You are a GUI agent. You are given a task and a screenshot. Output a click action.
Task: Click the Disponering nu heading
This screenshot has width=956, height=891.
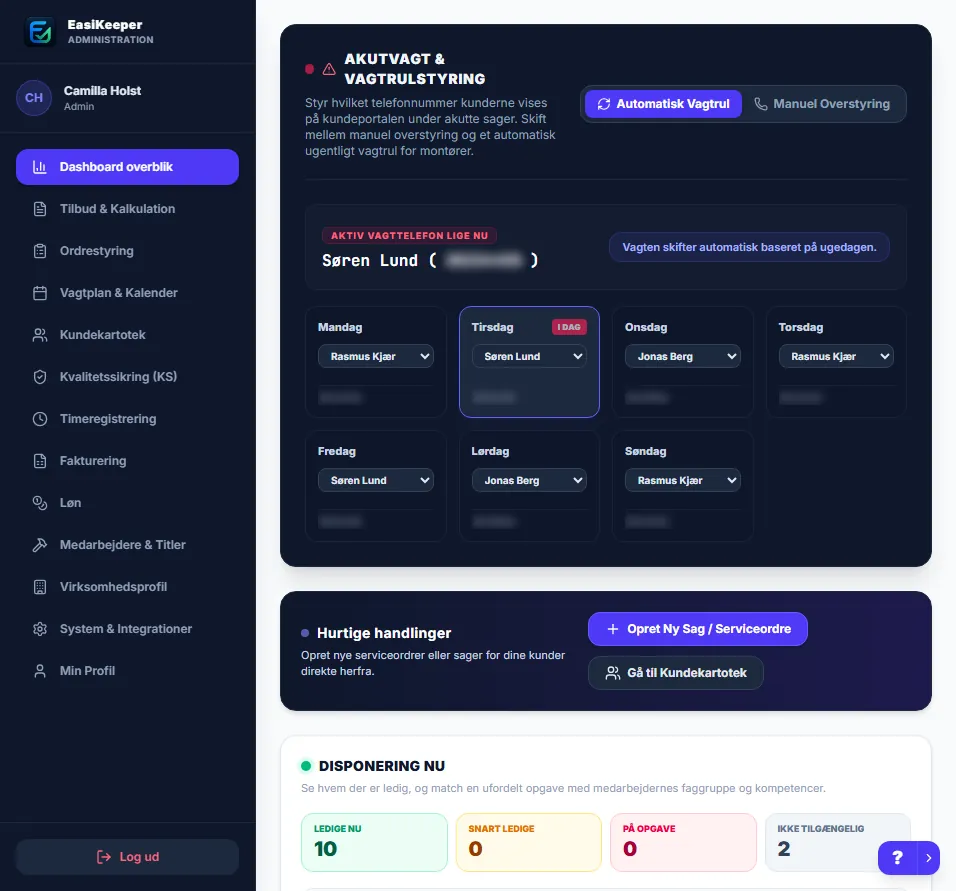coord(382,767)
